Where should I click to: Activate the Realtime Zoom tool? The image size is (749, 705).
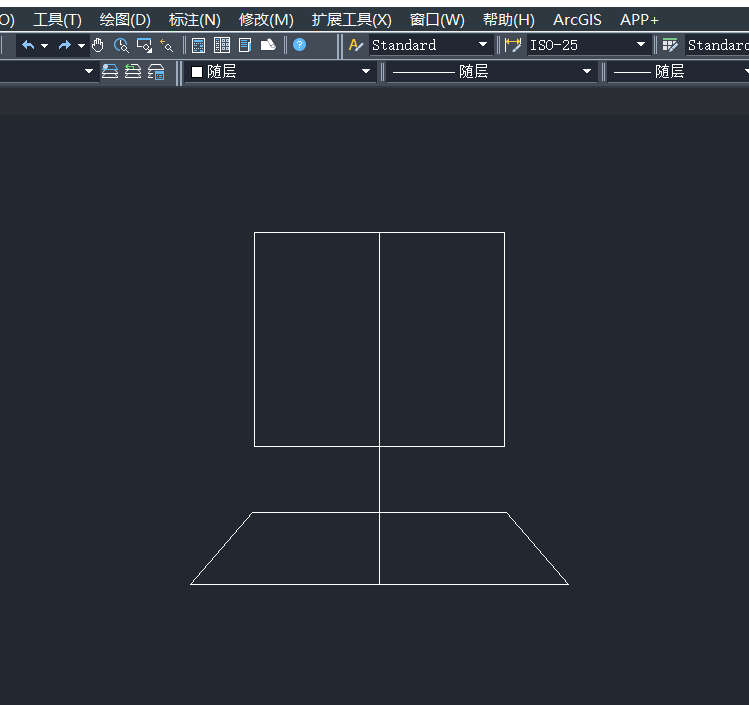click(x=121, y=45)
